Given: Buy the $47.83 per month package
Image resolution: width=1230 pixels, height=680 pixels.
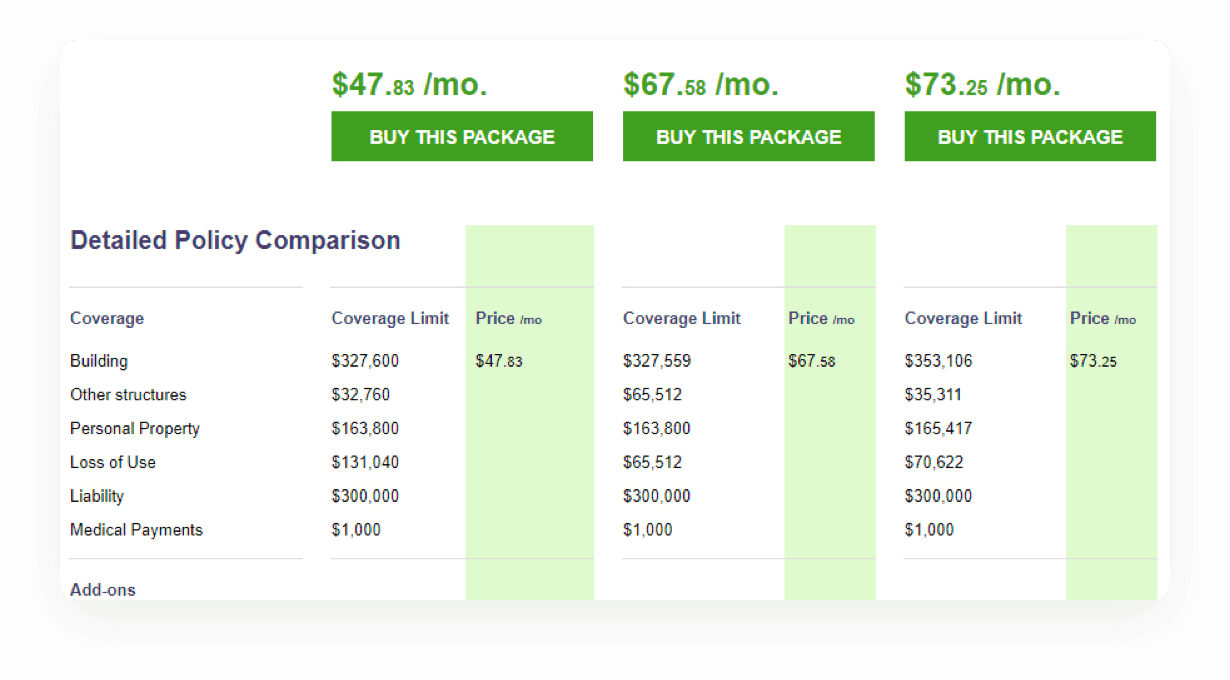Looking at the screenshot, I should [x=462, y=136].
